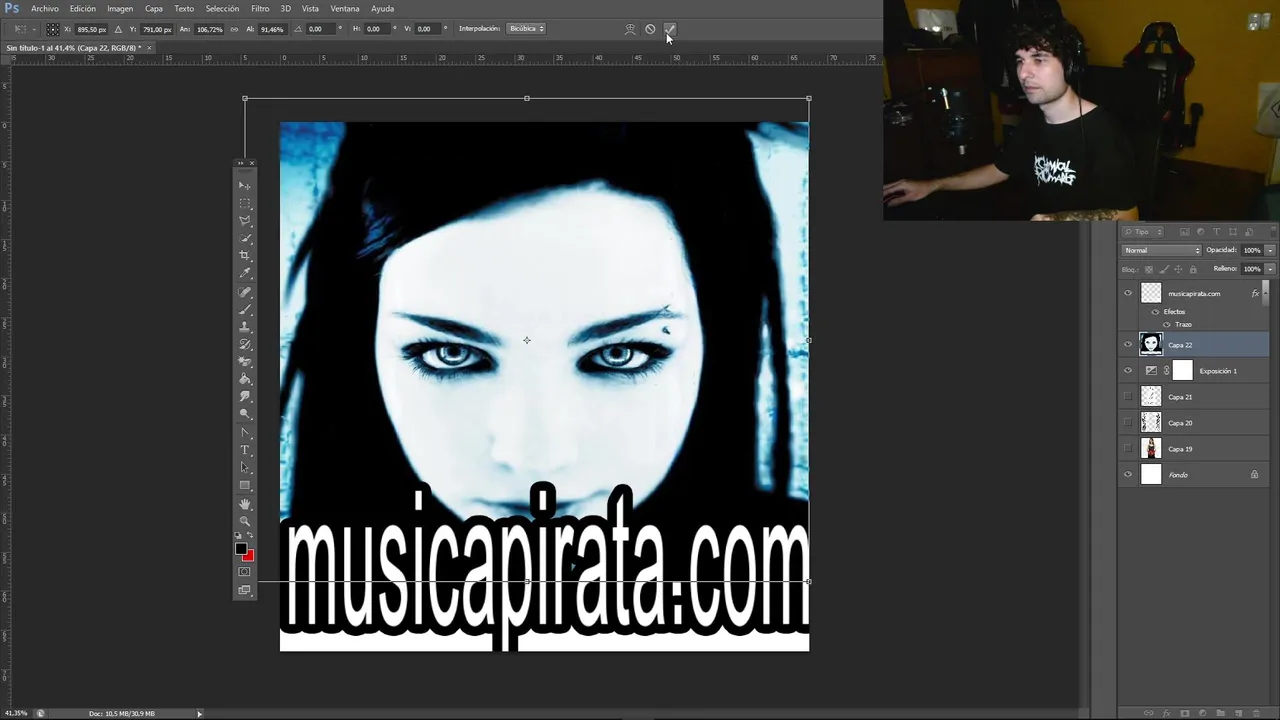
Task: Commit the transform with checkmark
Action: tap(670, 29)
